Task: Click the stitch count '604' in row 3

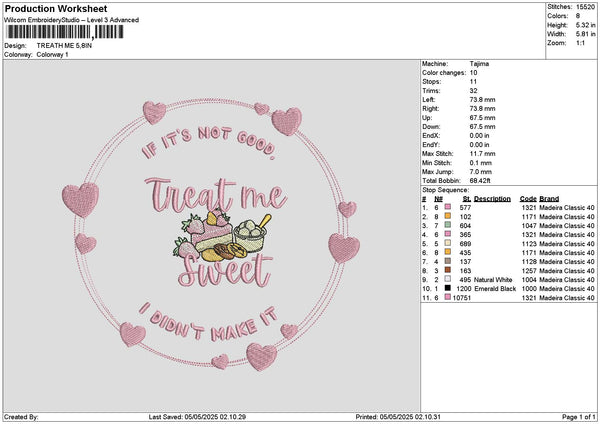Action: coord(465,226)
